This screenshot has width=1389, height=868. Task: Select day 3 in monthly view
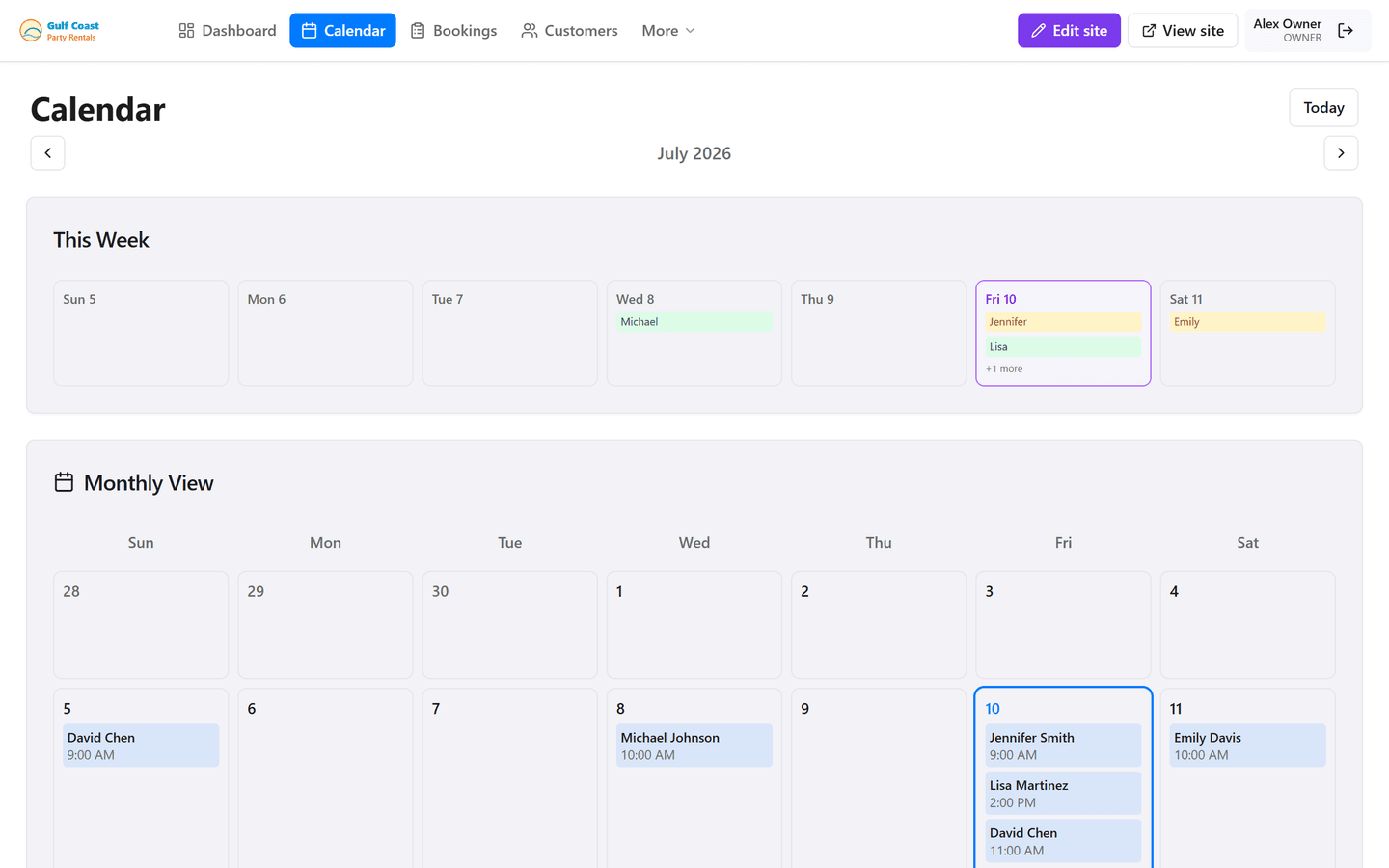click(x=1063, y=625)
